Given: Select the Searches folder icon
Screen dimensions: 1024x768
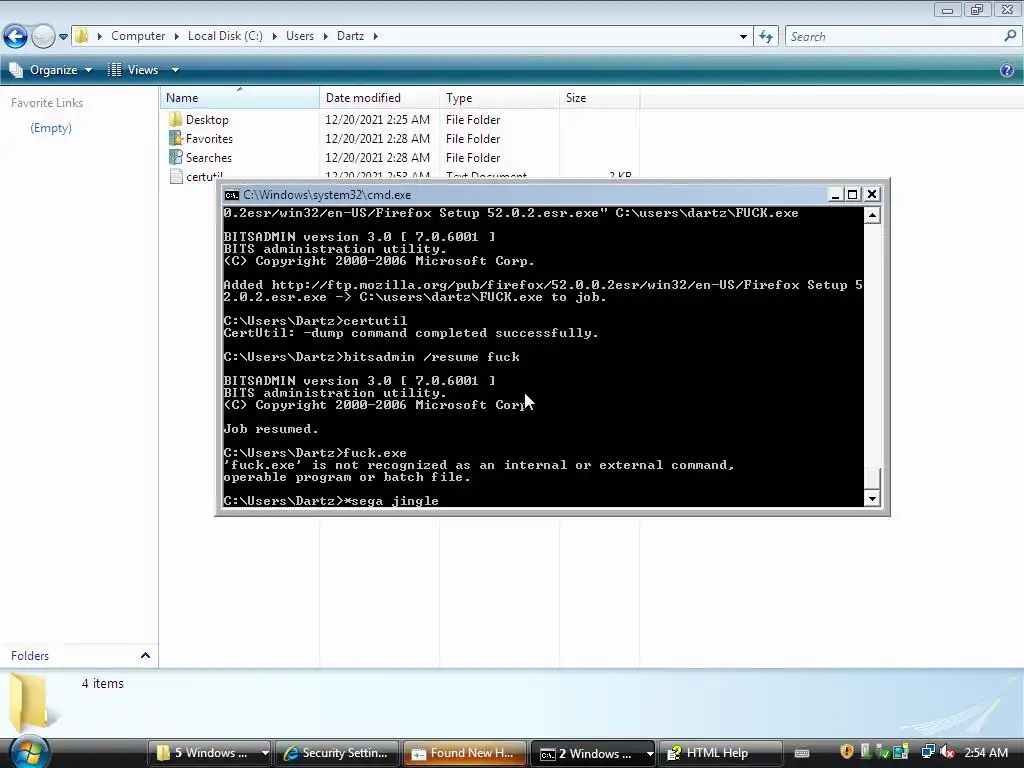Looking at the screenshot, I should [x=175, y=157].
